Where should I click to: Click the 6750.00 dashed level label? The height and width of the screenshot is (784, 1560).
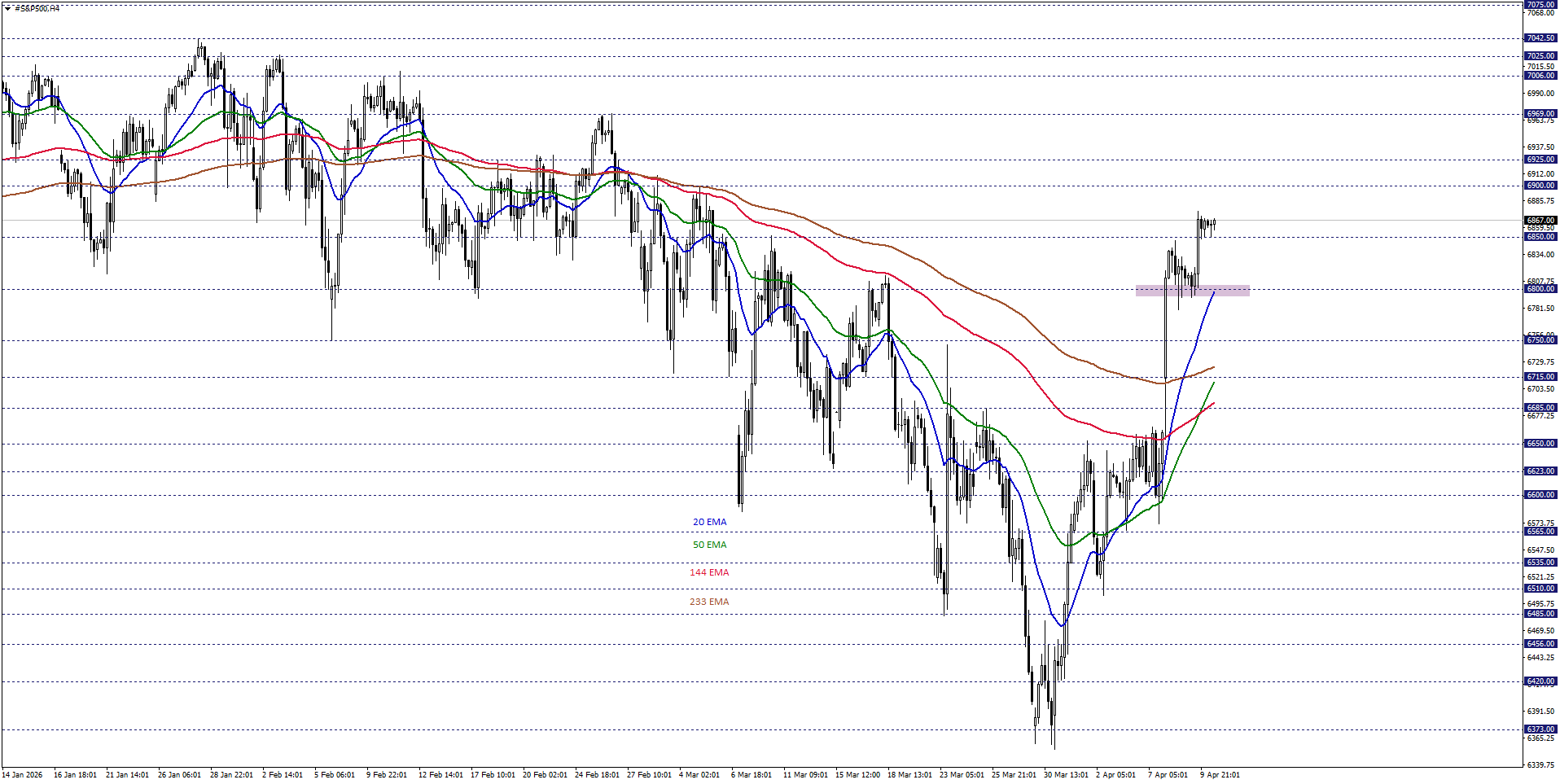pos(1541,340)
